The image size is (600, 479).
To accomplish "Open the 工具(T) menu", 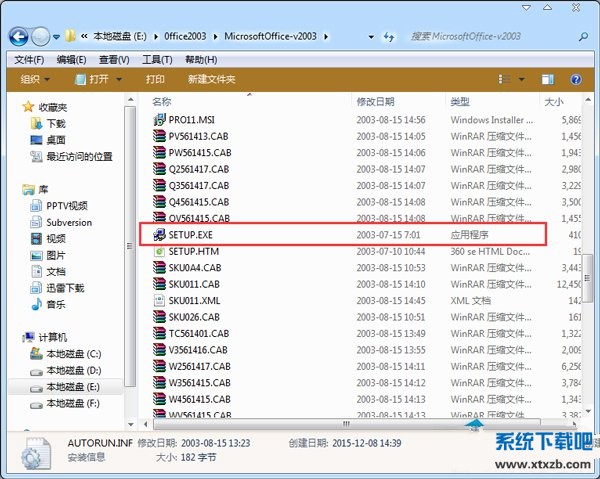I will [158, 60].
